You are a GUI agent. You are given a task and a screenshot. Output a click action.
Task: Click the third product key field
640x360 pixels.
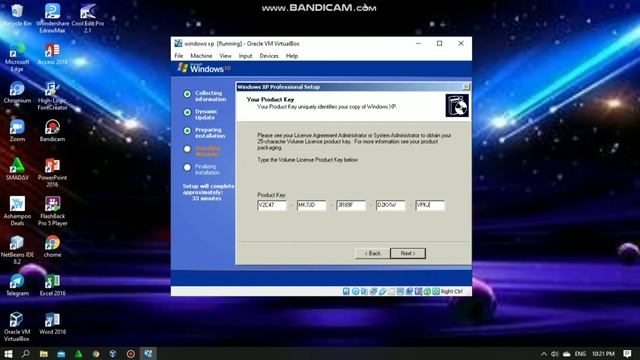(351, 205)
